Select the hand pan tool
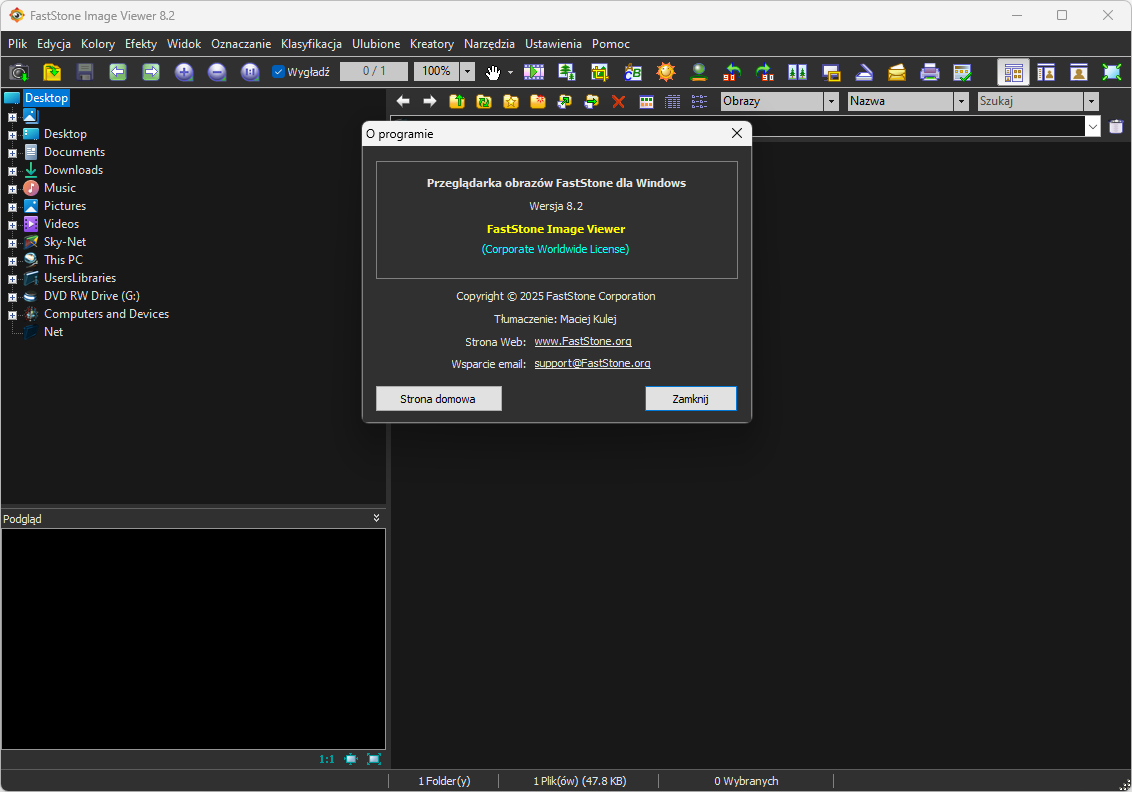Image resolution: width=1132 pixels, height=792 pixels. [x=493, y=71]
